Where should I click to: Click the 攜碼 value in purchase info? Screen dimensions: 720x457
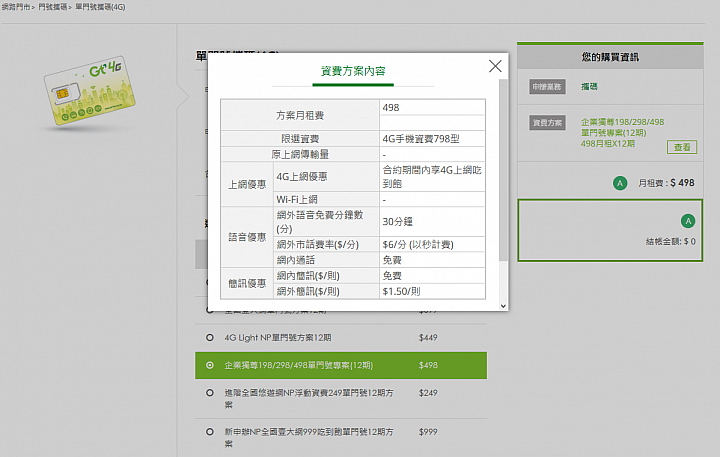point(589,86)
